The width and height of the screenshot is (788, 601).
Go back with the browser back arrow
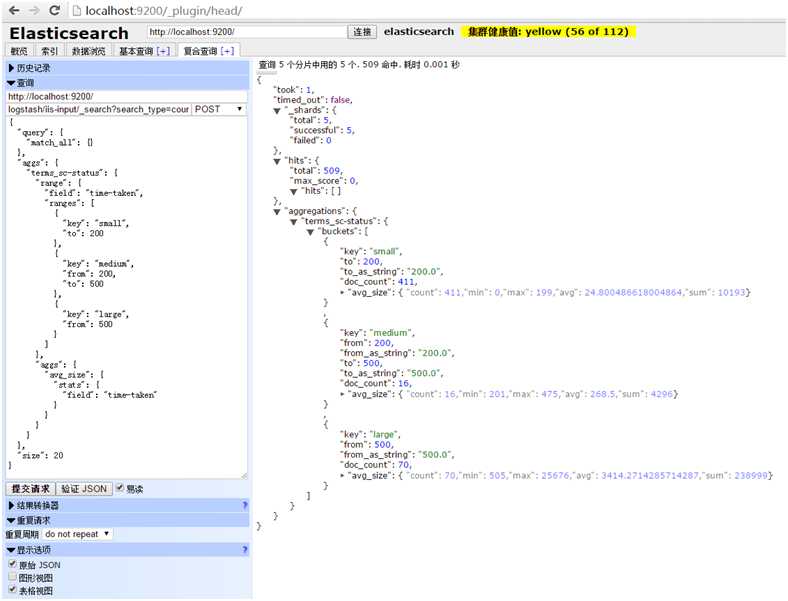14,10
